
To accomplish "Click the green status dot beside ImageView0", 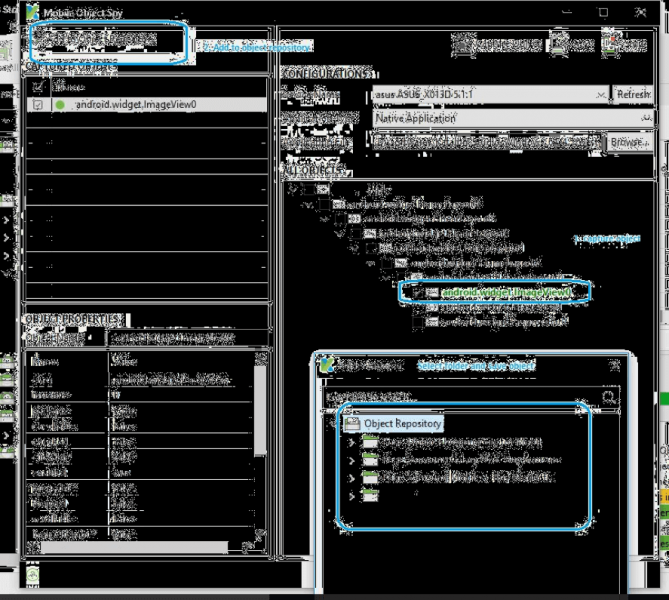I will 60,104.
